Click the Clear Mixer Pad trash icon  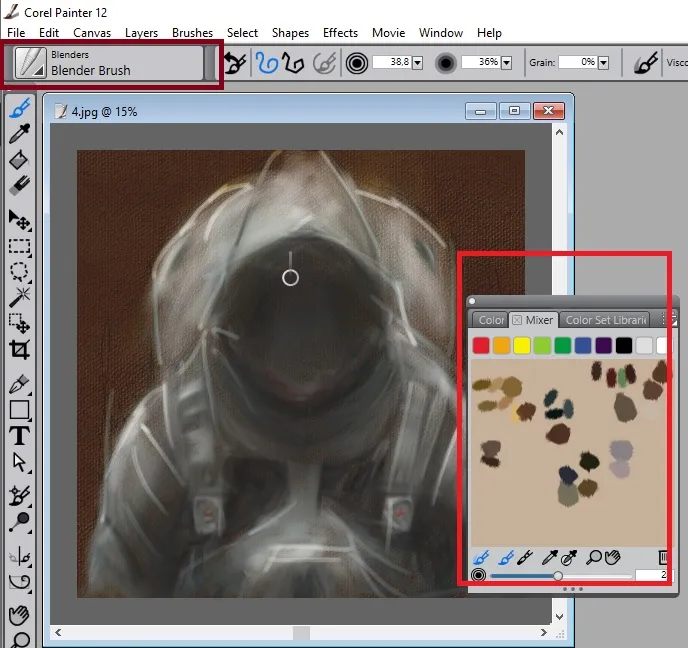click(663, 558)
